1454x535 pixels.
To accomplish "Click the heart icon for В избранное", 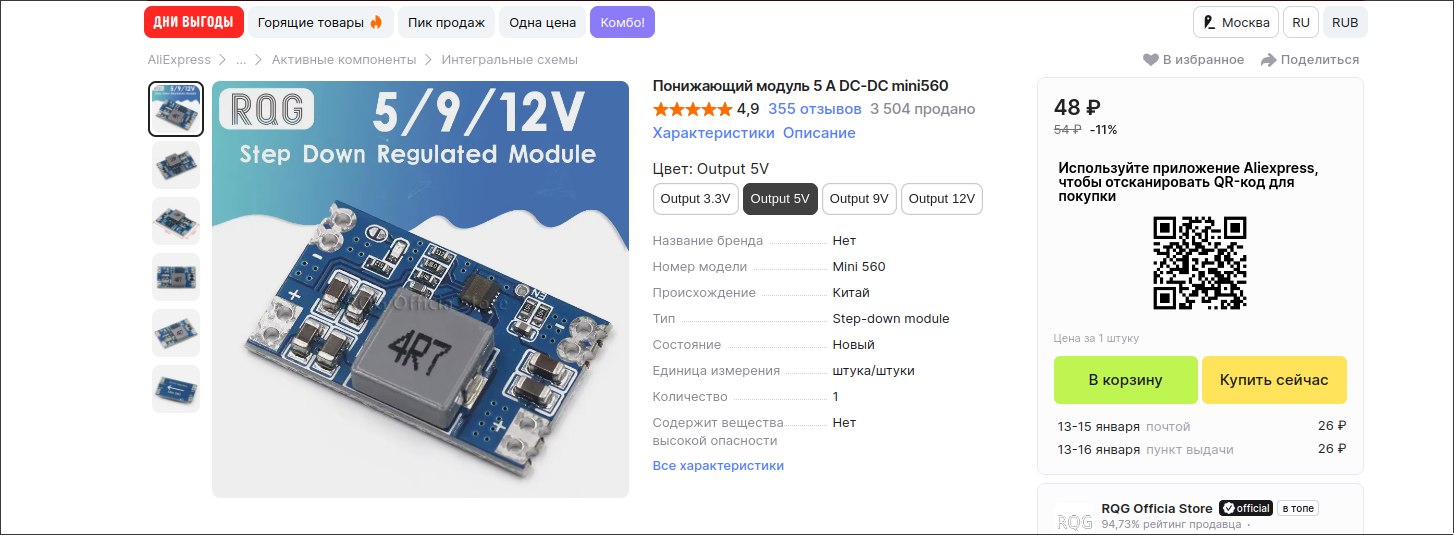I will click(x=1151, y=60).
